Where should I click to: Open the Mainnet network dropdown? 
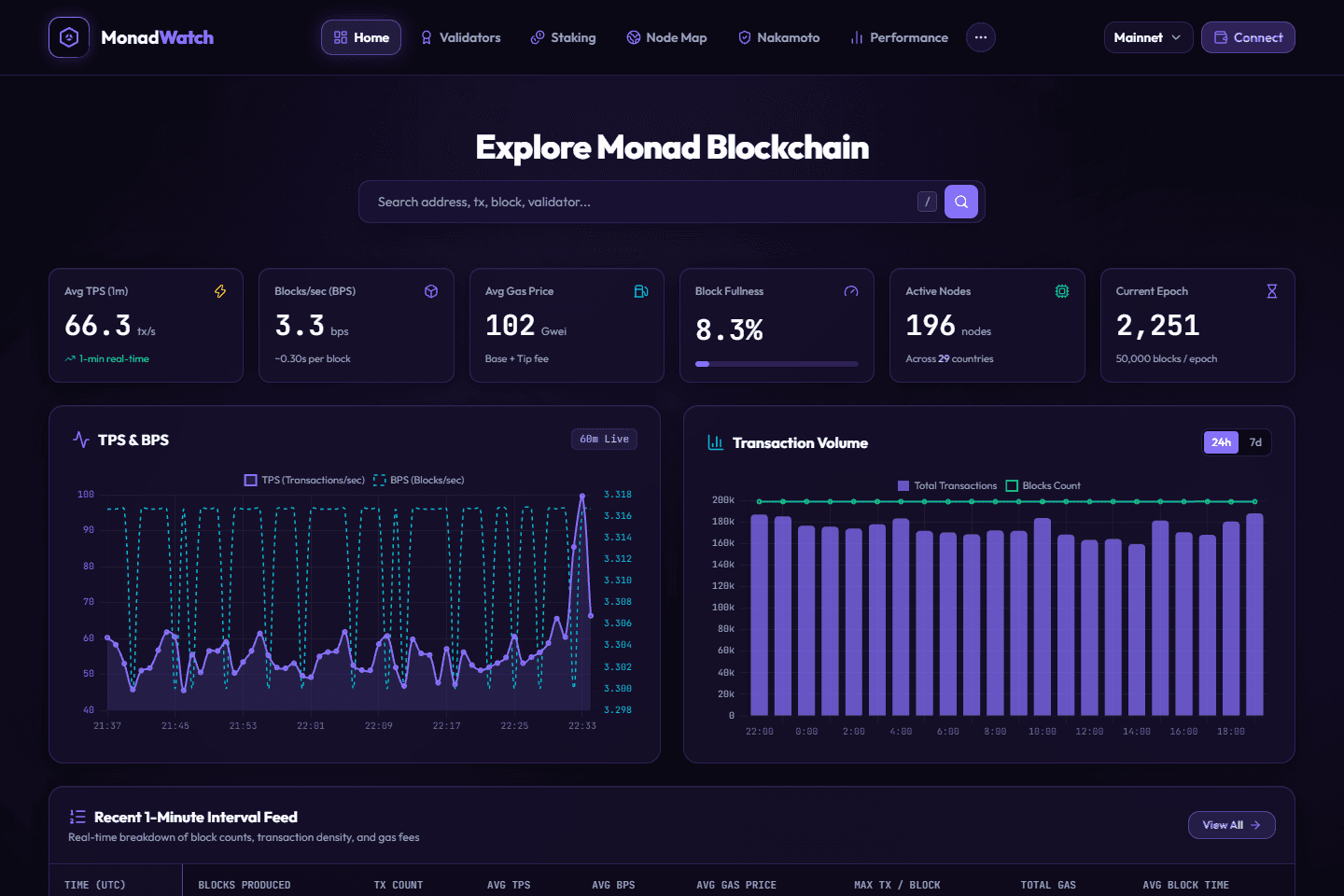coord(1148,37)
